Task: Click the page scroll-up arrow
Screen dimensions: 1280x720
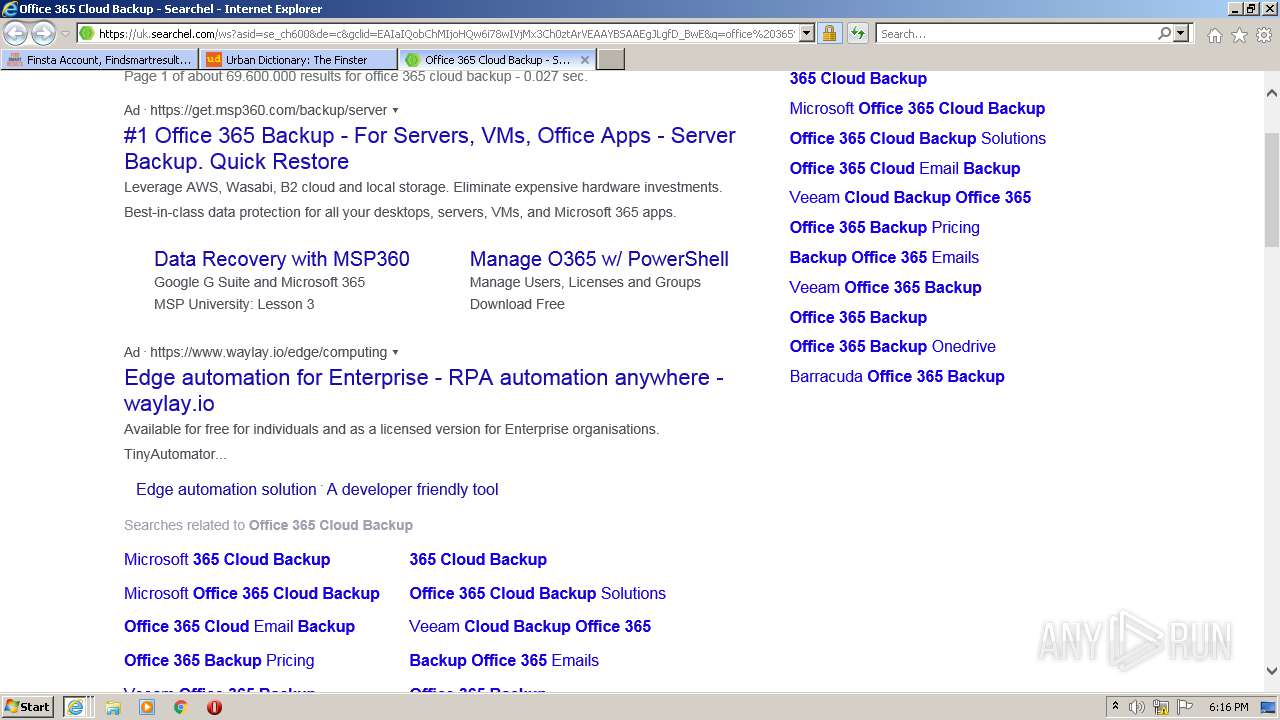Action: [x=1272, y=92]
